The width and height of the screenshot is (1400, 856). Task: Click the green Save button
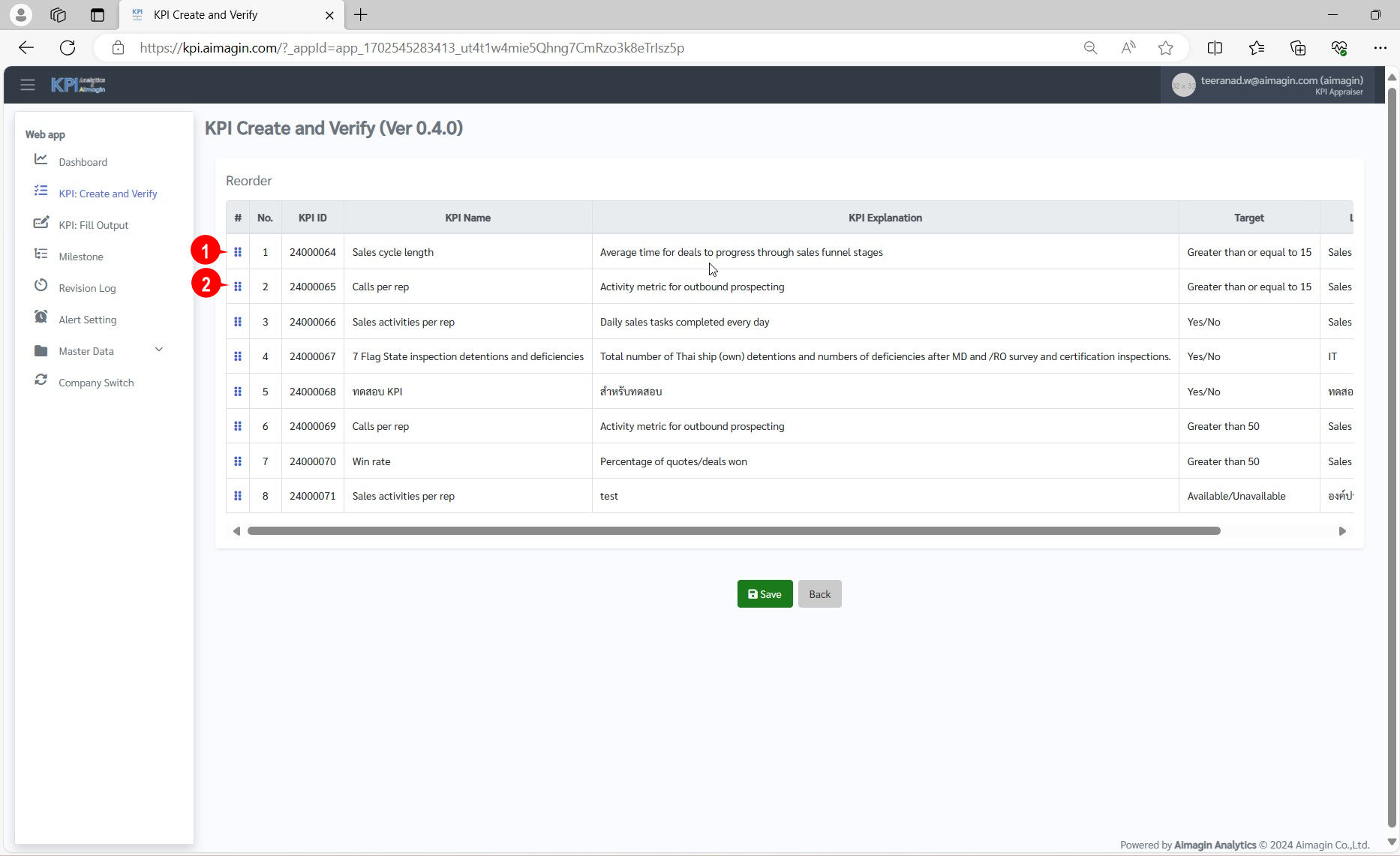(x=765, y=594)
